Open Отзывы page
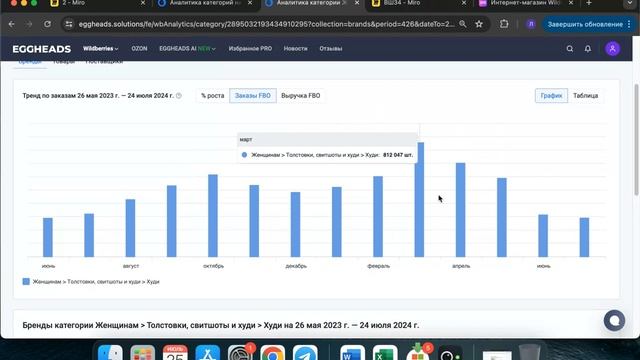The image size is (640, 360). point(331,49)
